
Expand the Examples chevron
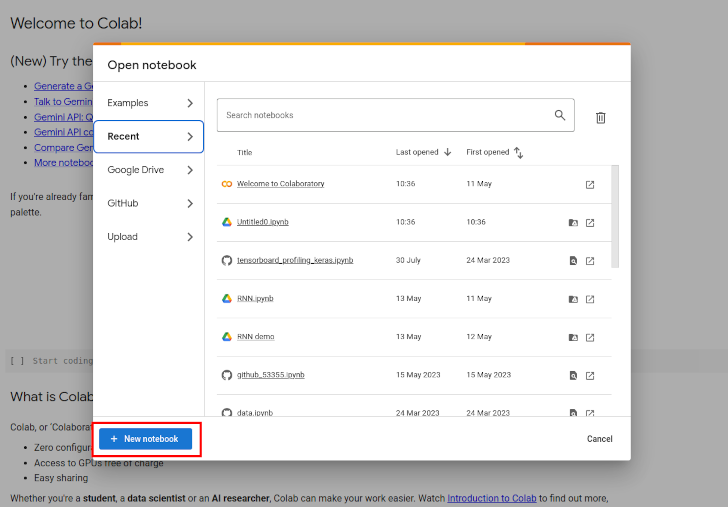pos(190,103)
